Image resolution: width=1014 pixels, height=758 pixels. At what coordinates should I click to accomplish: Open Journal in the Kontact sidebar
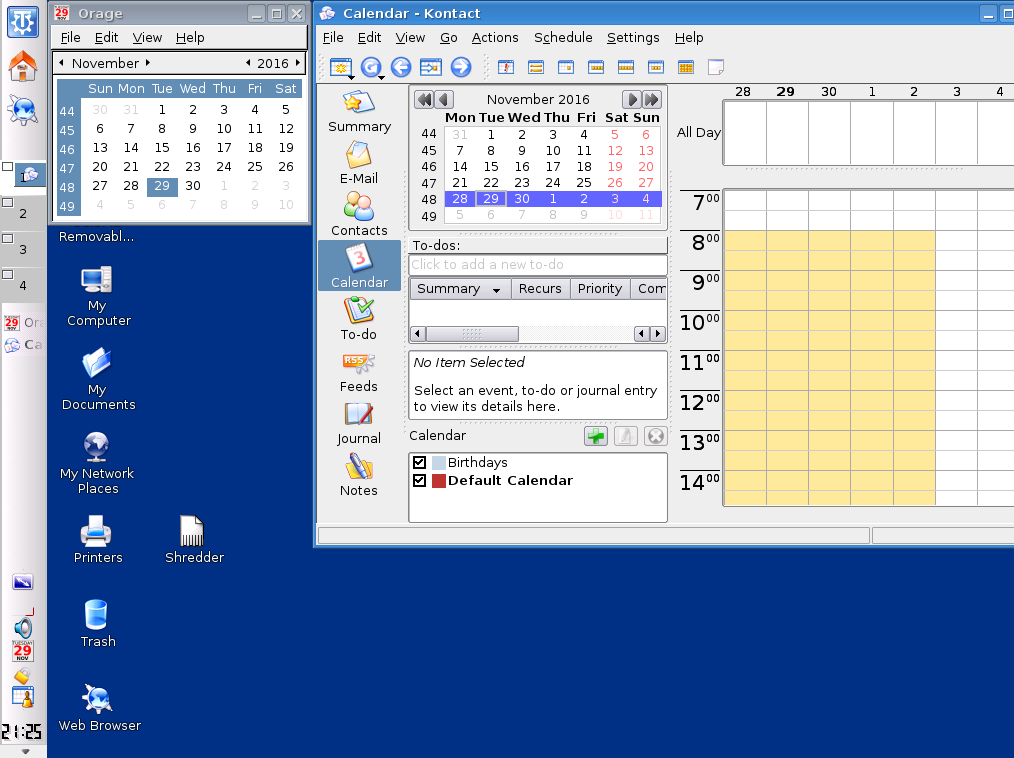pos(359,422)
